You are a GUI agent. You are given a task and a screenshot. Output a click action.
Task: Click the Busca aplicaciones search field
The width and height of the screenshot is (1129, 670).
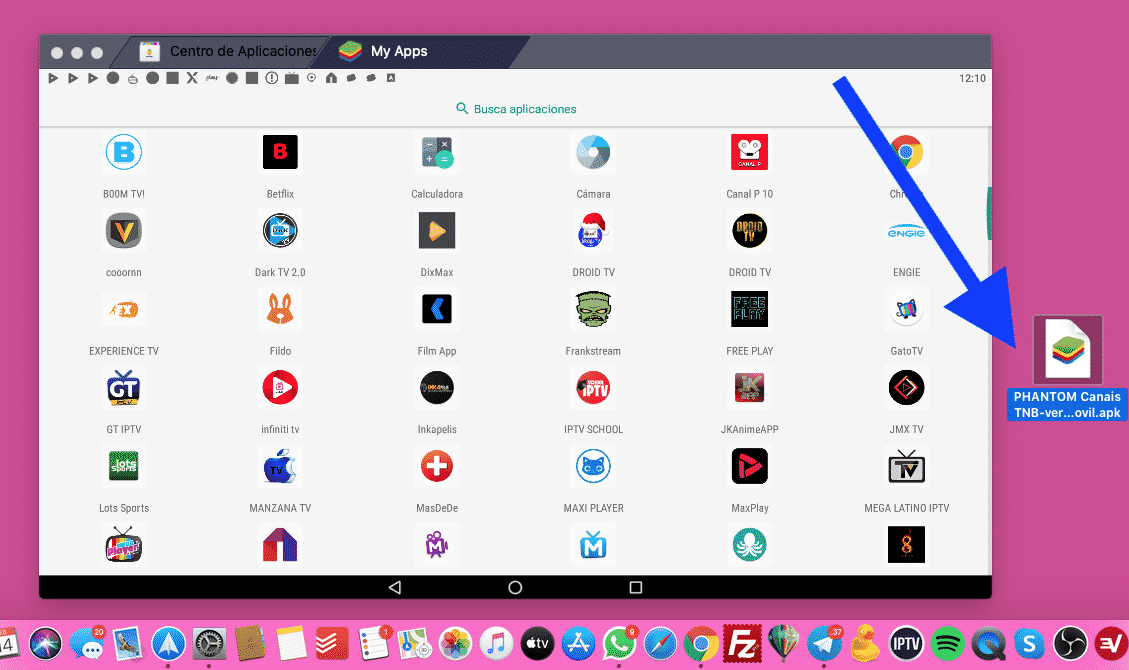(x=516, y=108)
